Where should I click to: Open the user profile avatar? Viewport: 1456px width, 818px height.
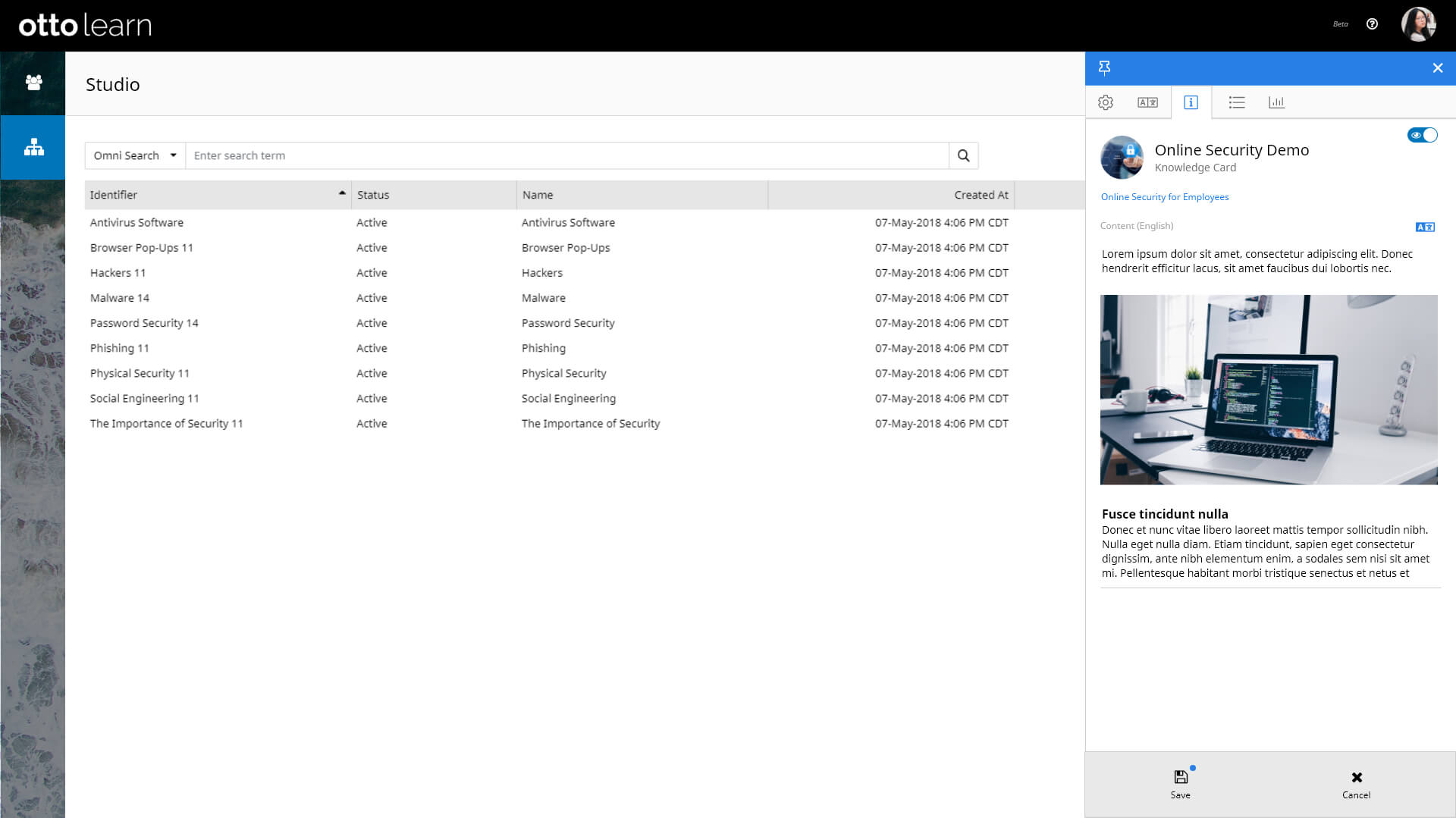tap(1418, 24)
